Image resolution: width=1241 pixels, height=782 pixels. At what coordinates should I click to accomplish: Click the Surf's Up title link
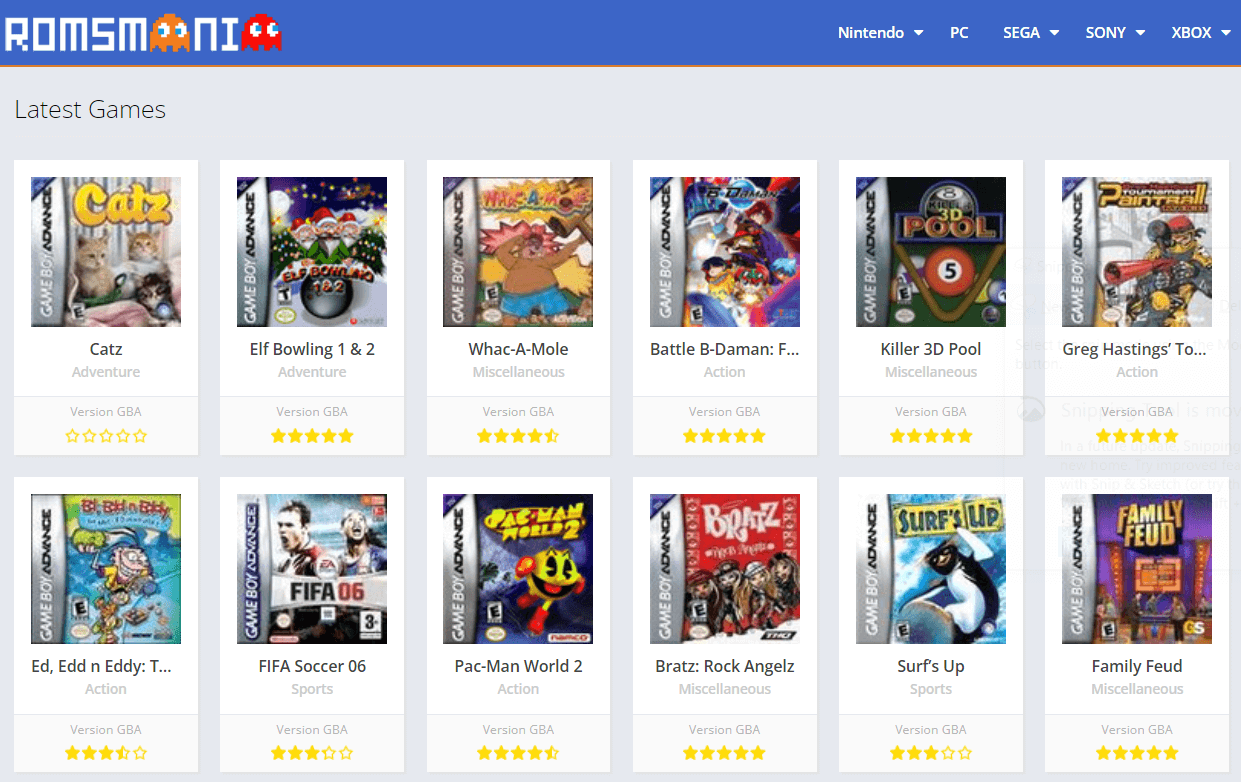pos(931,666)
